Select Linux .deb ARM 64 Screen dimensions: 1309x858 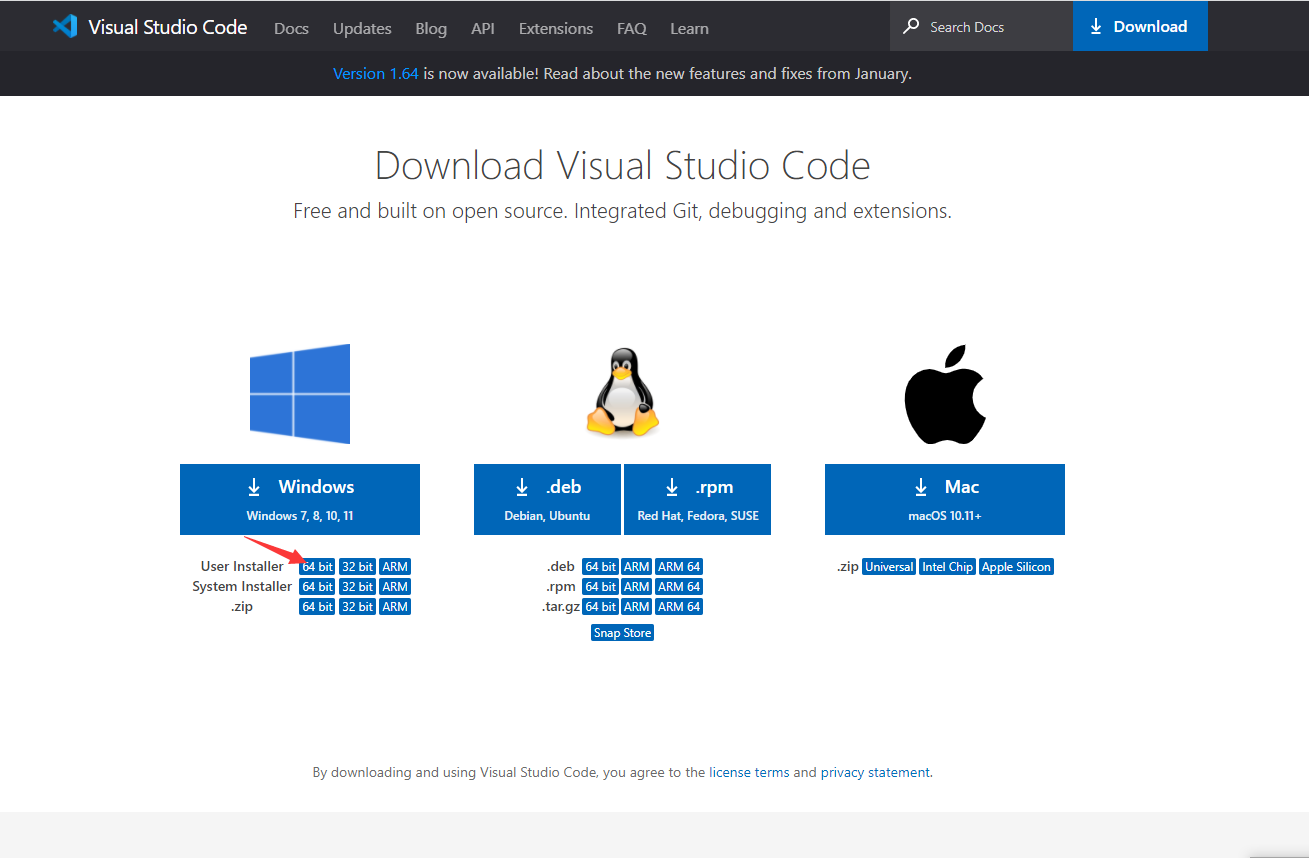pyautogui.click(x=679, y=567)
